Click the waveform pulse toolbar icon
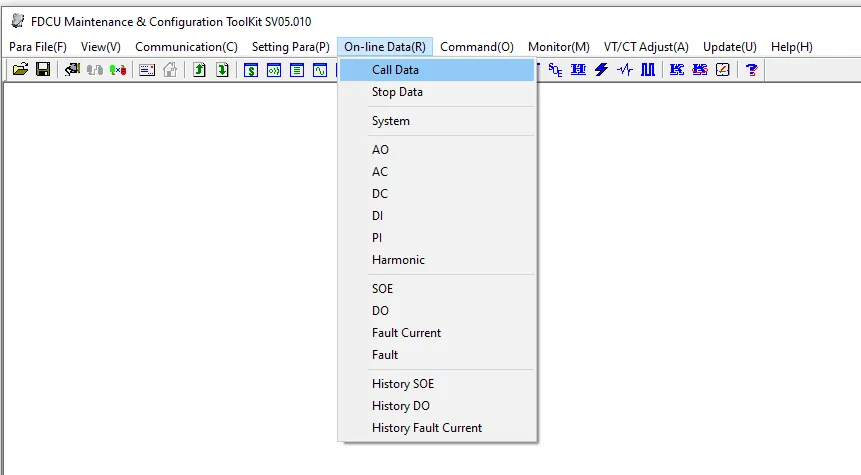This screenshot has width=861, height=475. pos(624,70)
